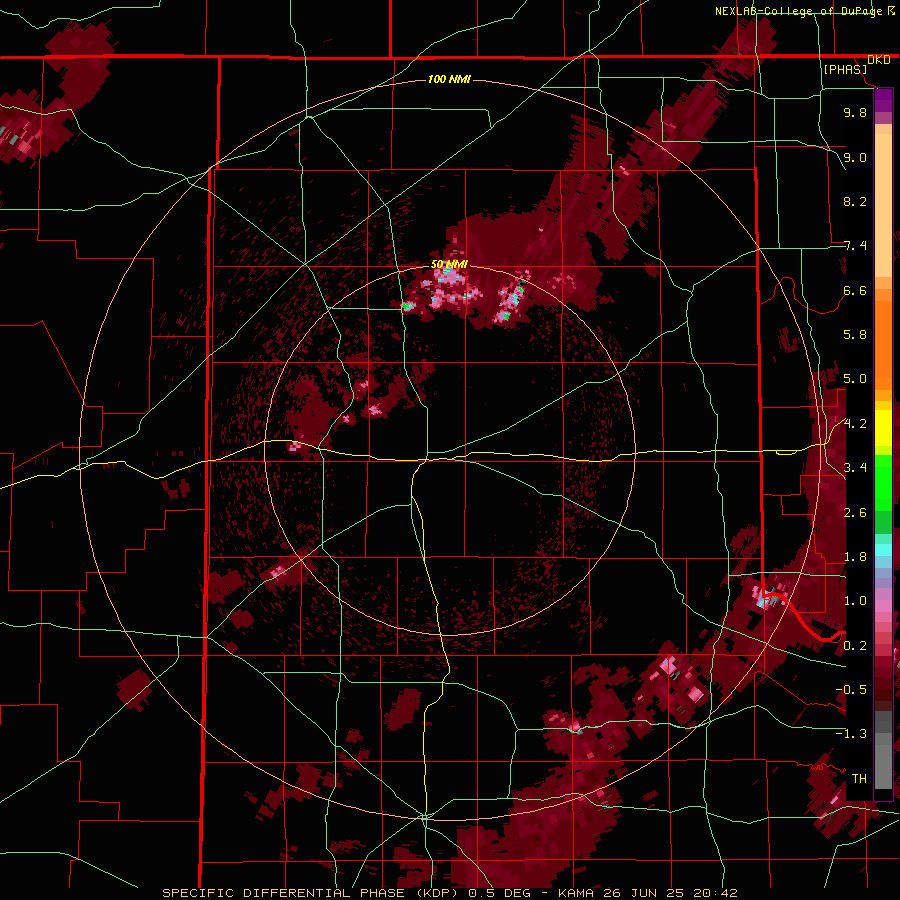The height and width of the screenshot is (900, 900).
Task: Pick the yellow segment of the color bar
Action: click(883, 428)
